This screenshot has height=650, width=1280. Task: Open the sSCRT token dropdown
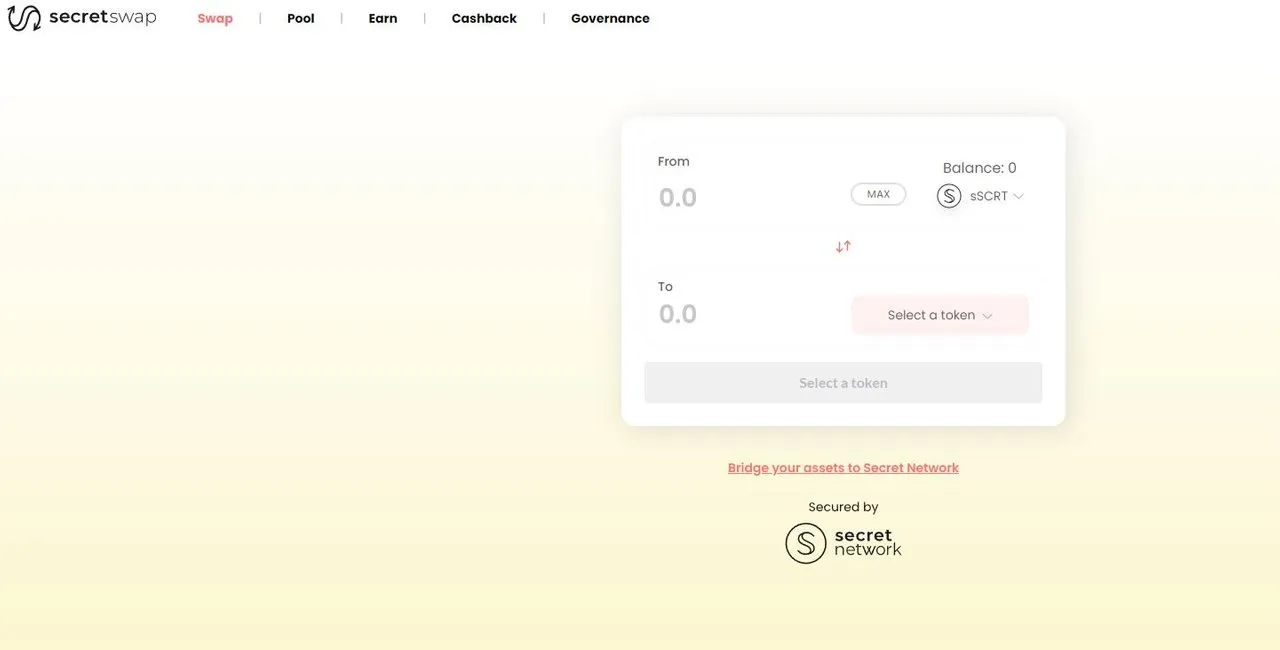tap(980, 196)
